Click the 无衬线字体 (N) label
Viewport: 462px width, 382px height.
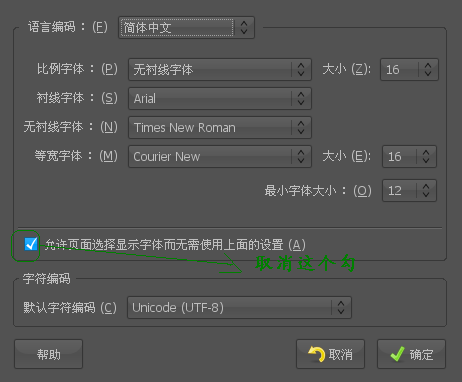[70, 127]
